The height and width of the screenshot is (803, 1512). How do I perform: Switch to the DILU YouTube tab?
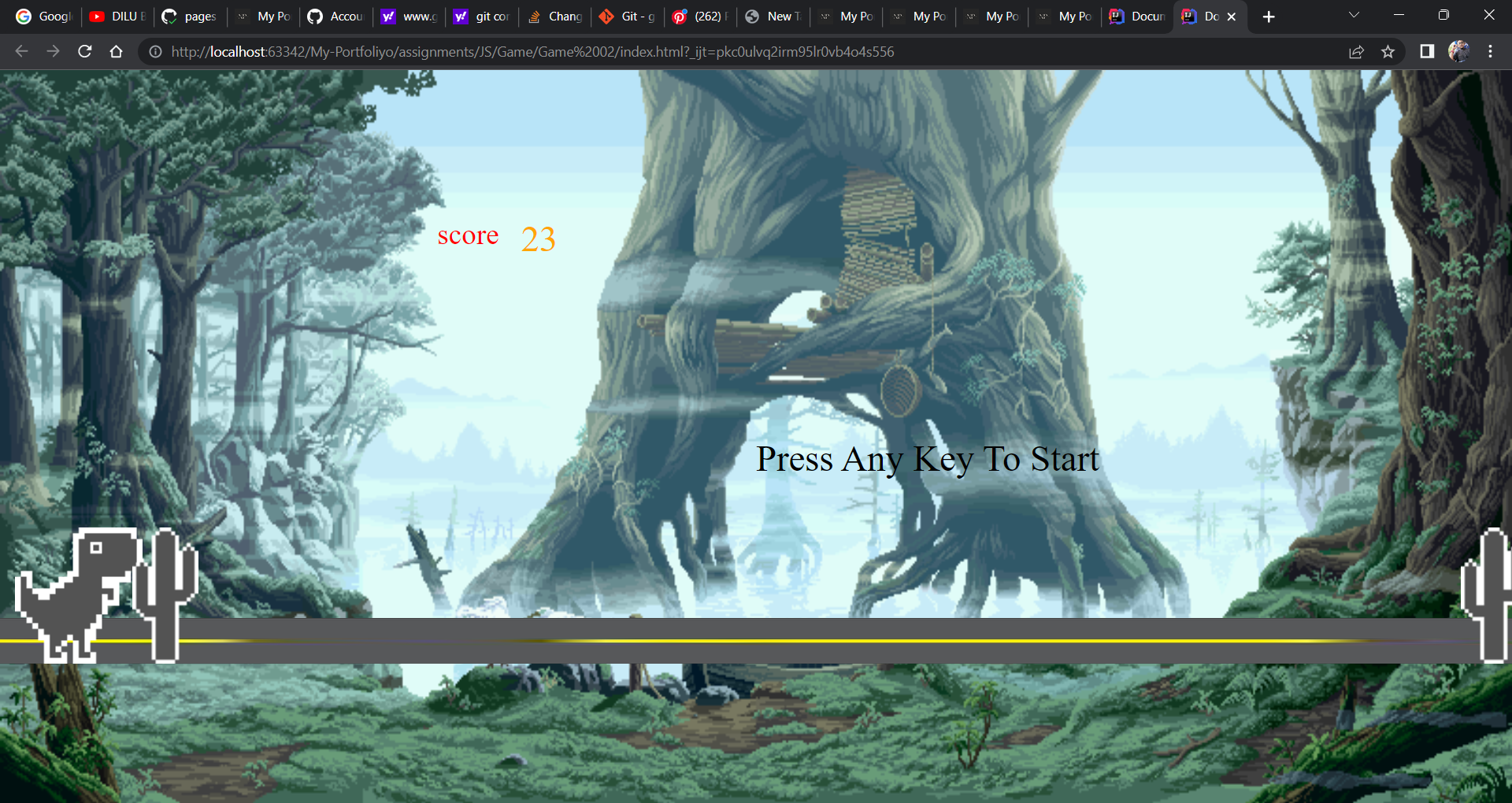[x=118, y=17]
